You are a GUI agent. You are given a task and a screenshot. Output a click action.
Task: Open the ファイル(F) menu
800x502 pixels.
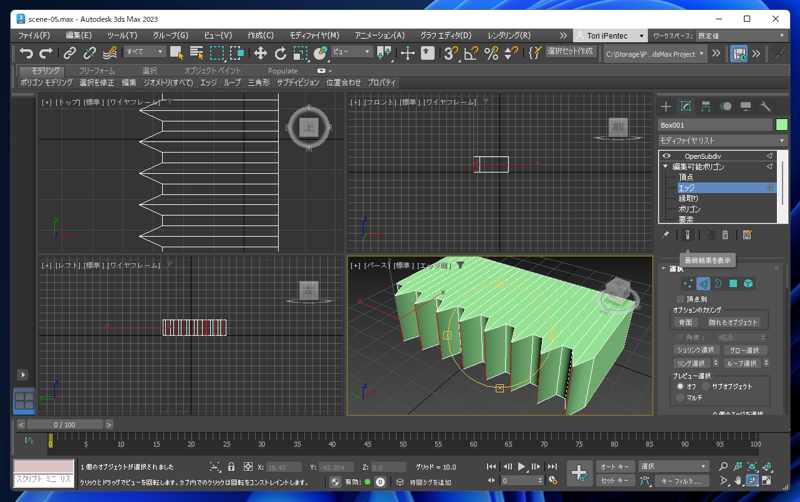pyautogui.click(x=34, y=35)
